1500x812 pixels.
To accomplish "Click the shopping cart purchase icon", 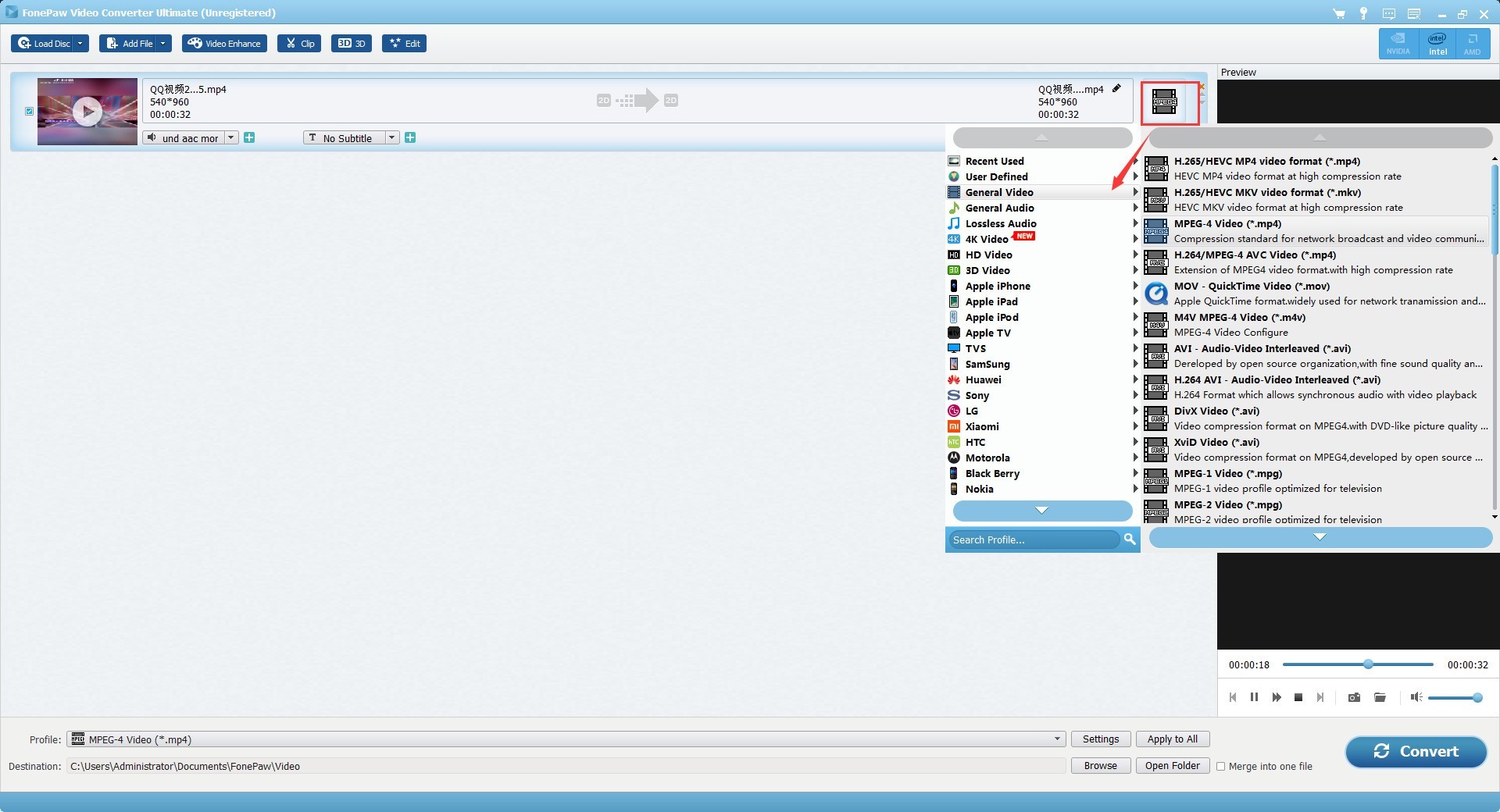I will [x=1339, y=13].
